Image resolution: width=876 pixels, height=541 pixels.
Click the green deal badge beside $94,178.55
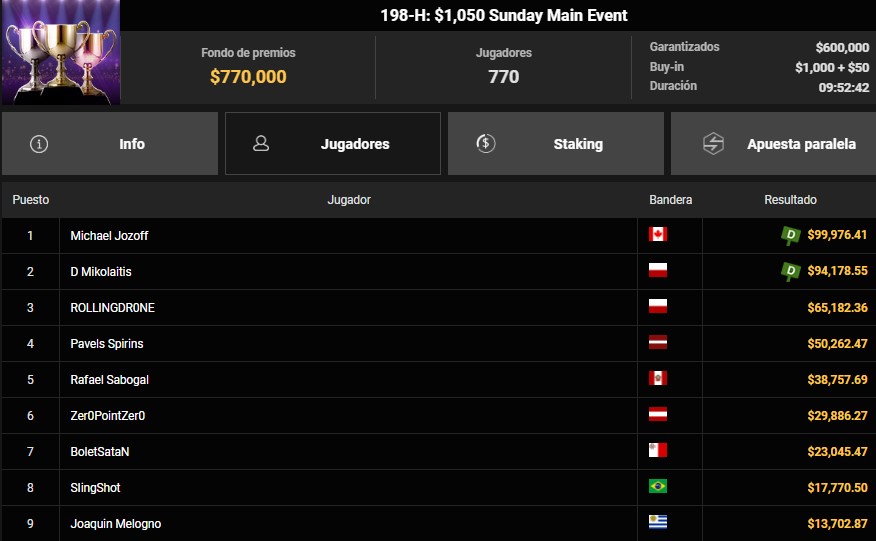[791, 272]
